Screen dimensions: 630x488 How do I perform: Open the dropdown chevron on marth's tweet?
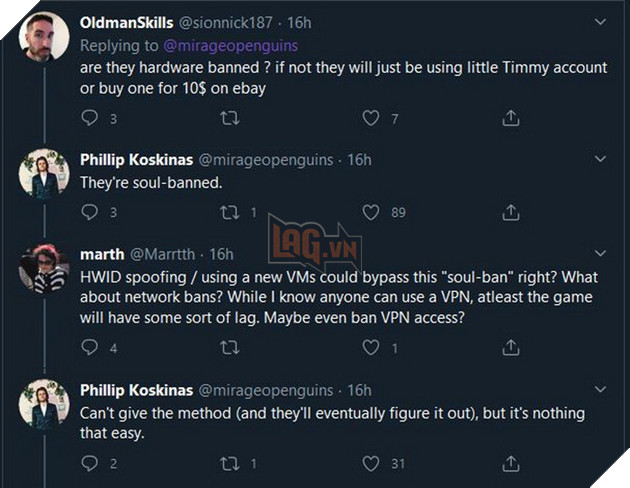tap(599, 254)
